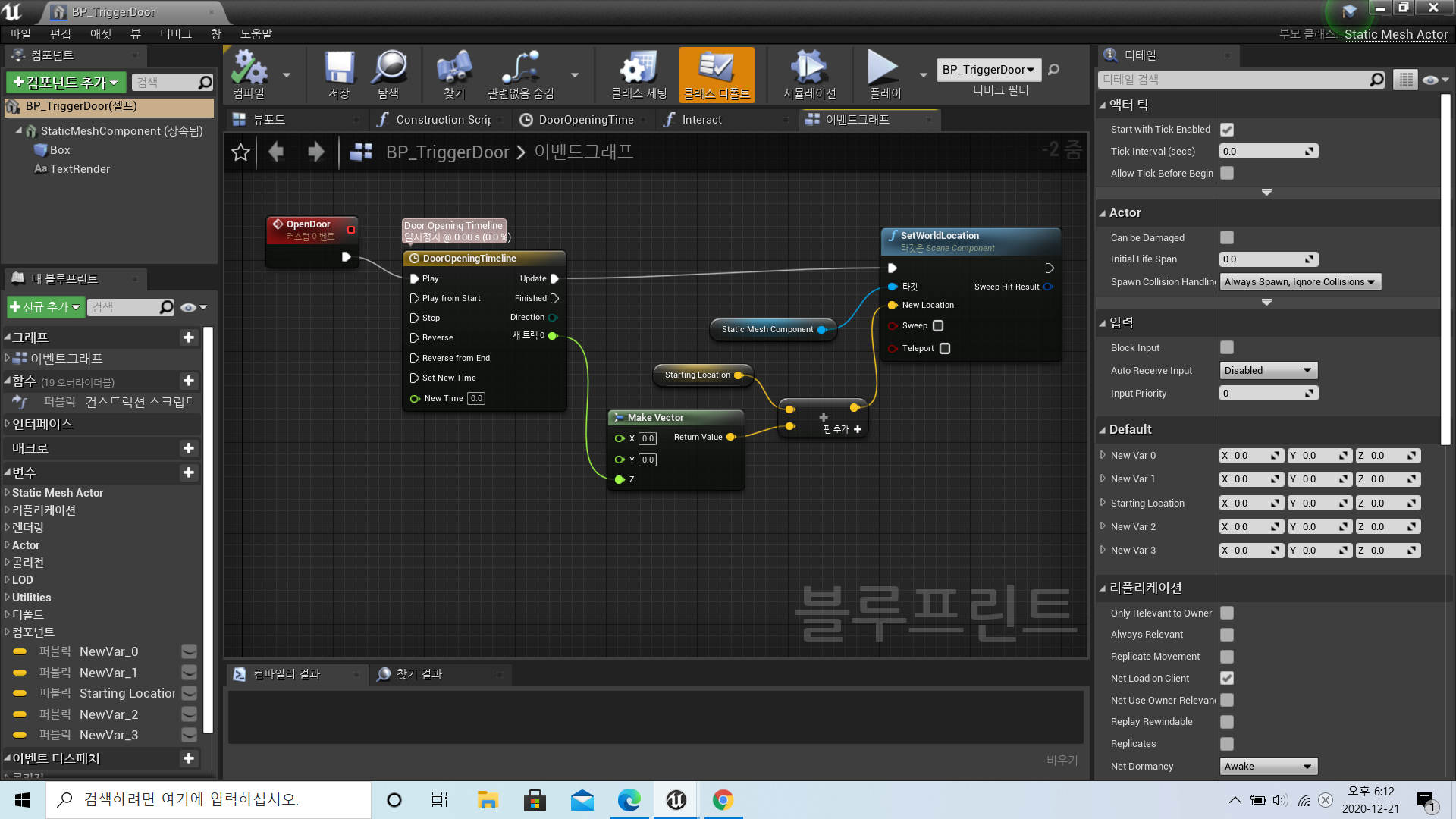The height and width of the screenshot is (819, 1456).
Task: Toggle Can be Damaged checkbox
Action: 1227,237
